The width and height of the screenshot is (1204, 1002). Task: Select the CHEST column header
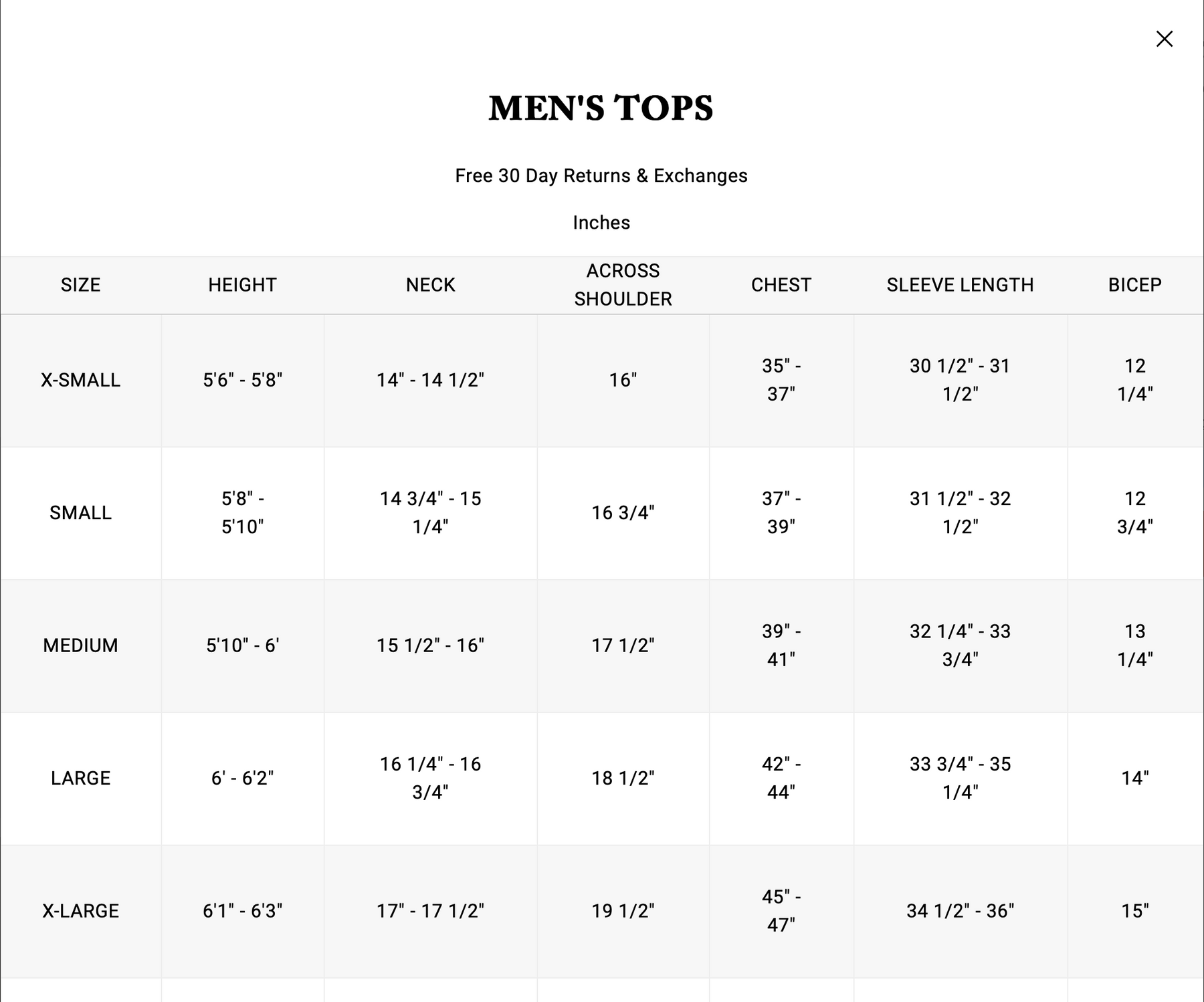point(781,285)
